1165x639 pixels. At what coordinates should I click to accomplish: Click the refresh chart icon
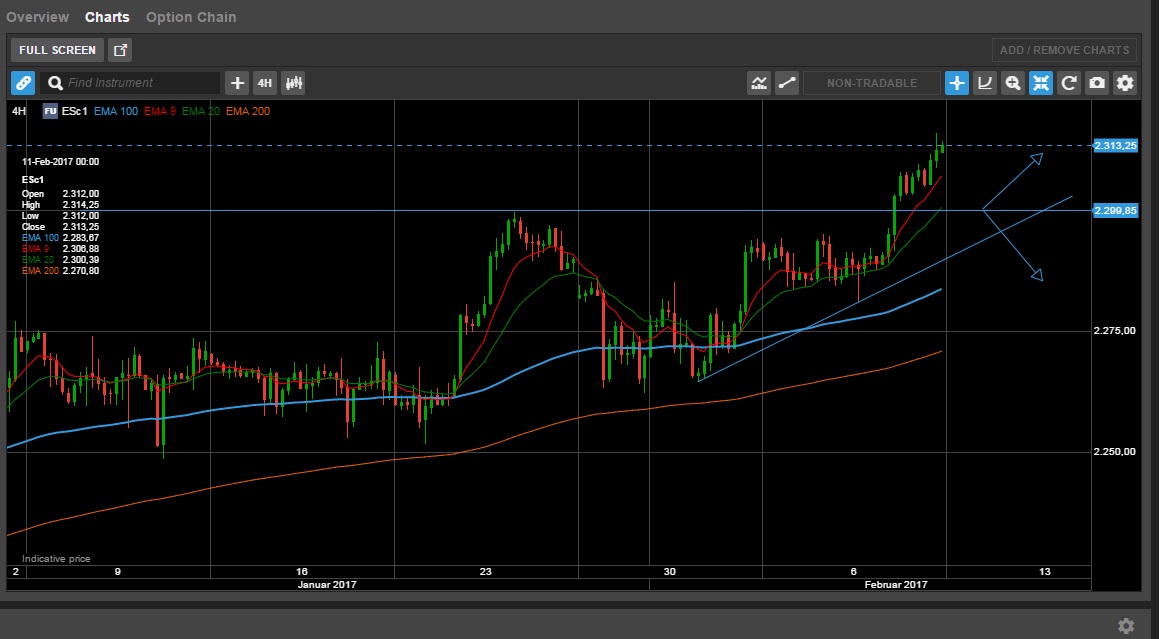[1069, 83]
